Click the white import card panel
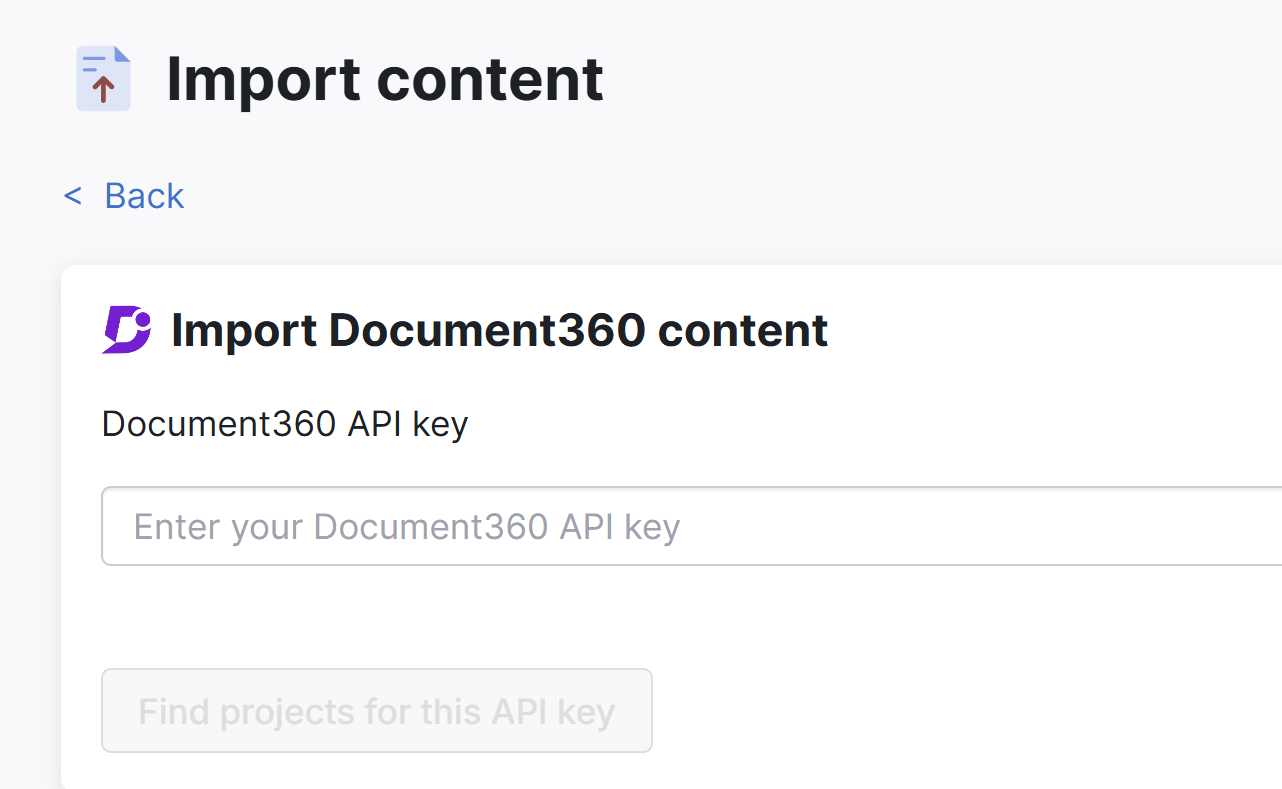The image size is (1282, 789). pyautogui.click(x=900, y=620)
